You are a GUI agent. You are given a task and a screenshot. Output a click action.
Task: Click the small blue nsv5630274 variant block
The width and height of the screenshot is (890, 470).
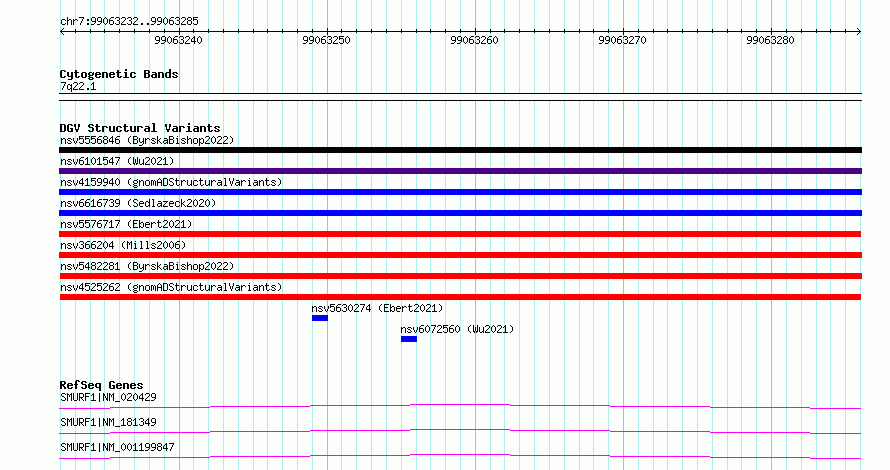pos(320,318)
